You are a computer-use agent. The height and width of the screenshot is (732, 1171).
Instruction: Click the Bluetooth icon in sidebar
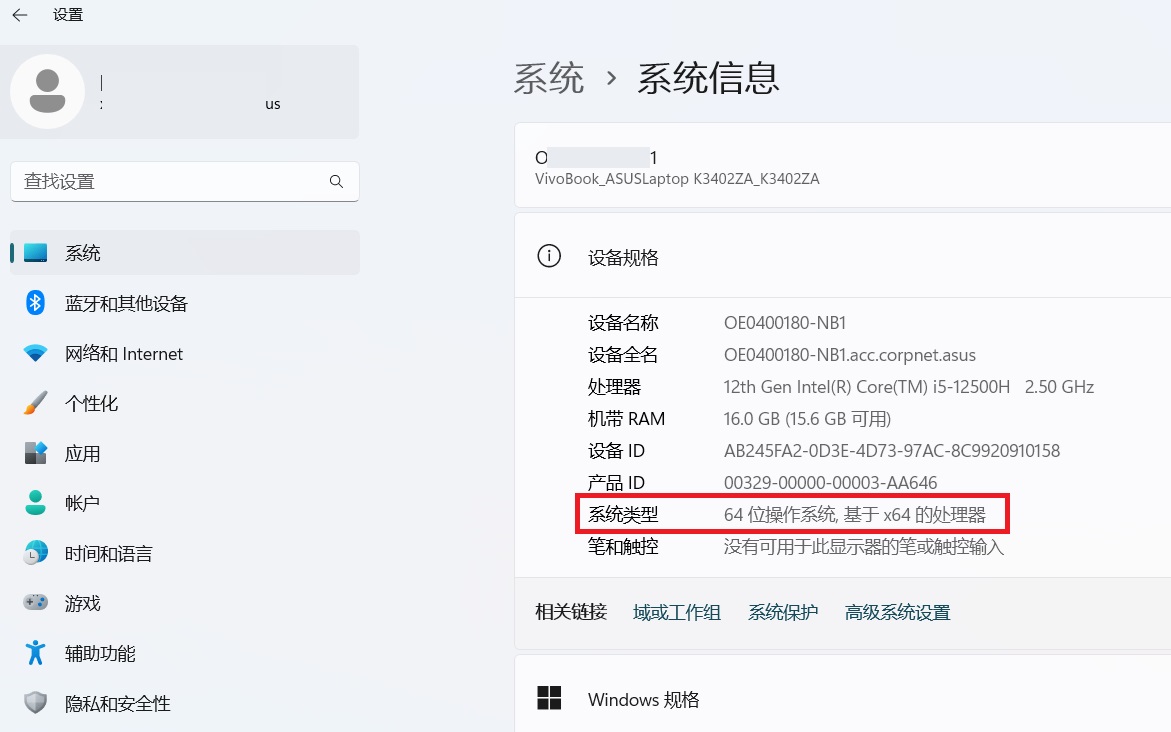(36, 303)
